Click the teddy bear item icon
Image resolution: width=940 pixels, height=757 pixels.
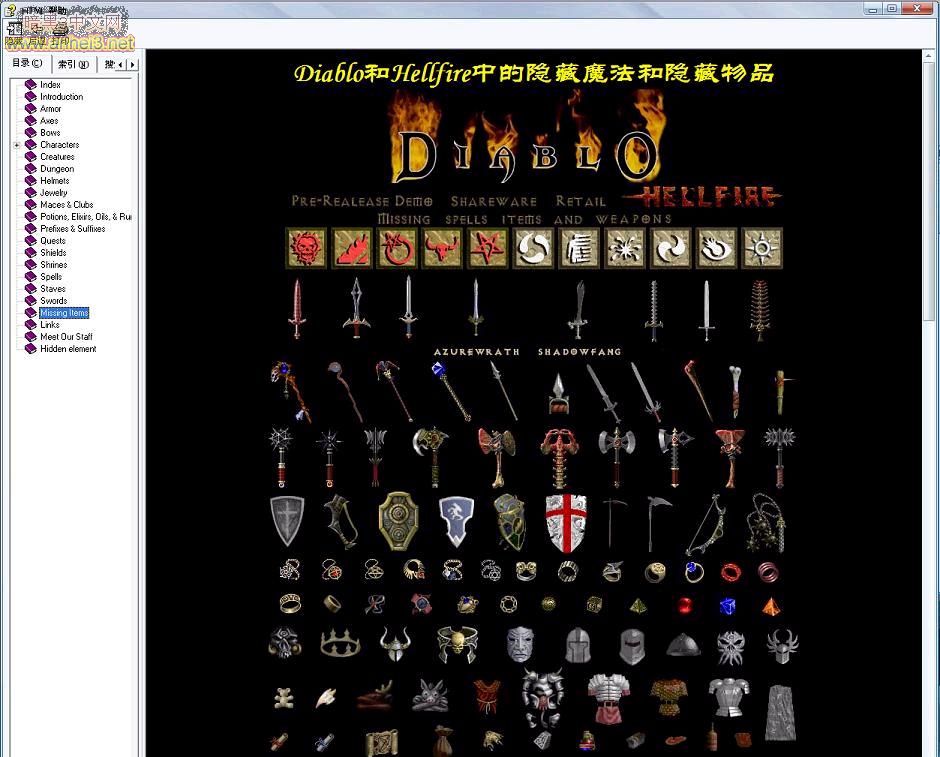[x=284, y=697]
